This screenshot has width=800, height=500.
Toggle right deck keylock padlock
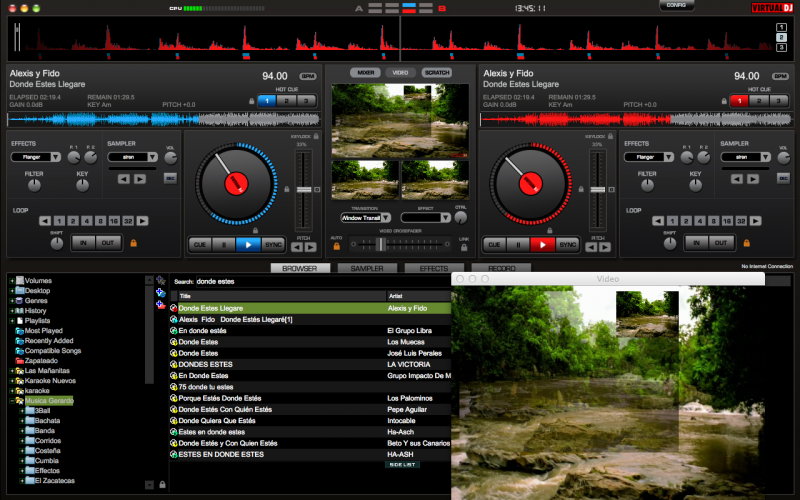(611, 136)
